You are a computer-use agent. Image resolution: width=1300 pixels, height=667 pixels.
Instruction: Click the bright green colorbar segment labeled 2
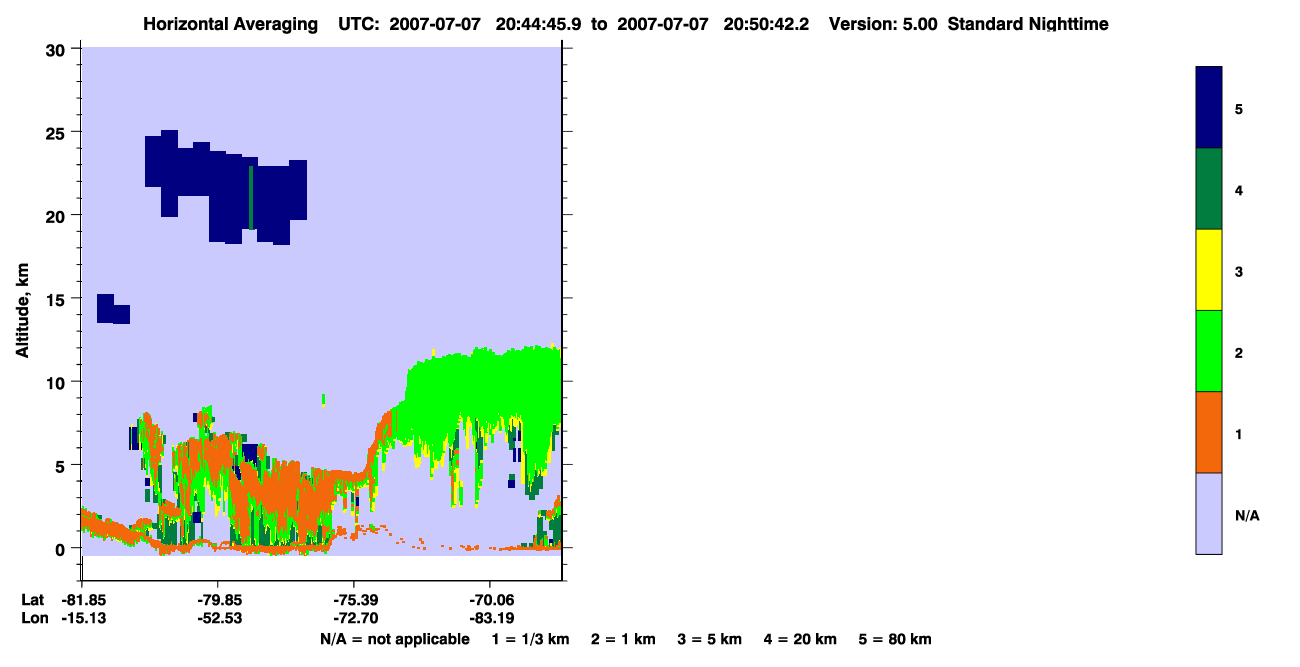(x=1209, y=351)
